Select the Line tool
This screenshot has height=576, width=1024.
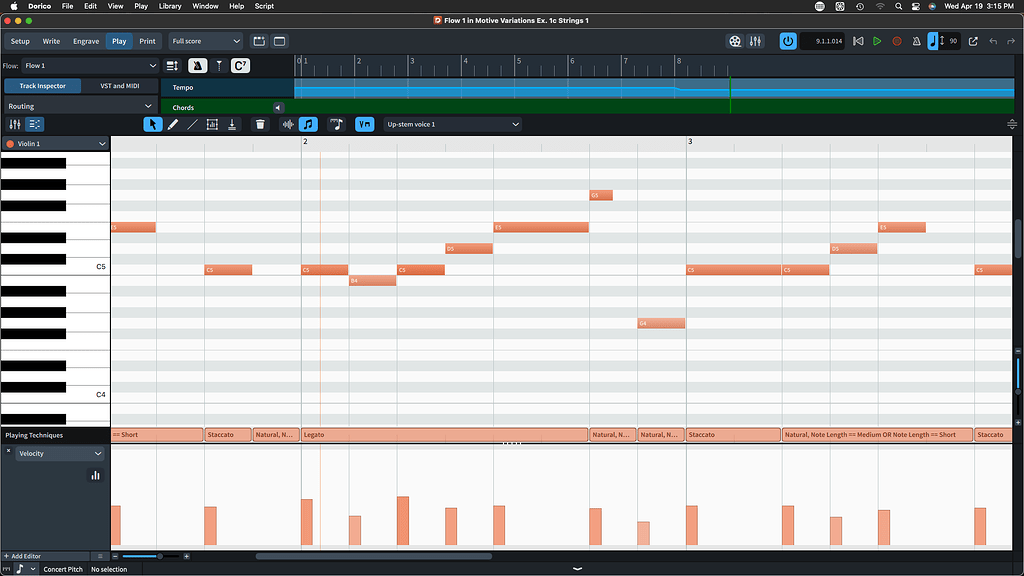(191, 124)
